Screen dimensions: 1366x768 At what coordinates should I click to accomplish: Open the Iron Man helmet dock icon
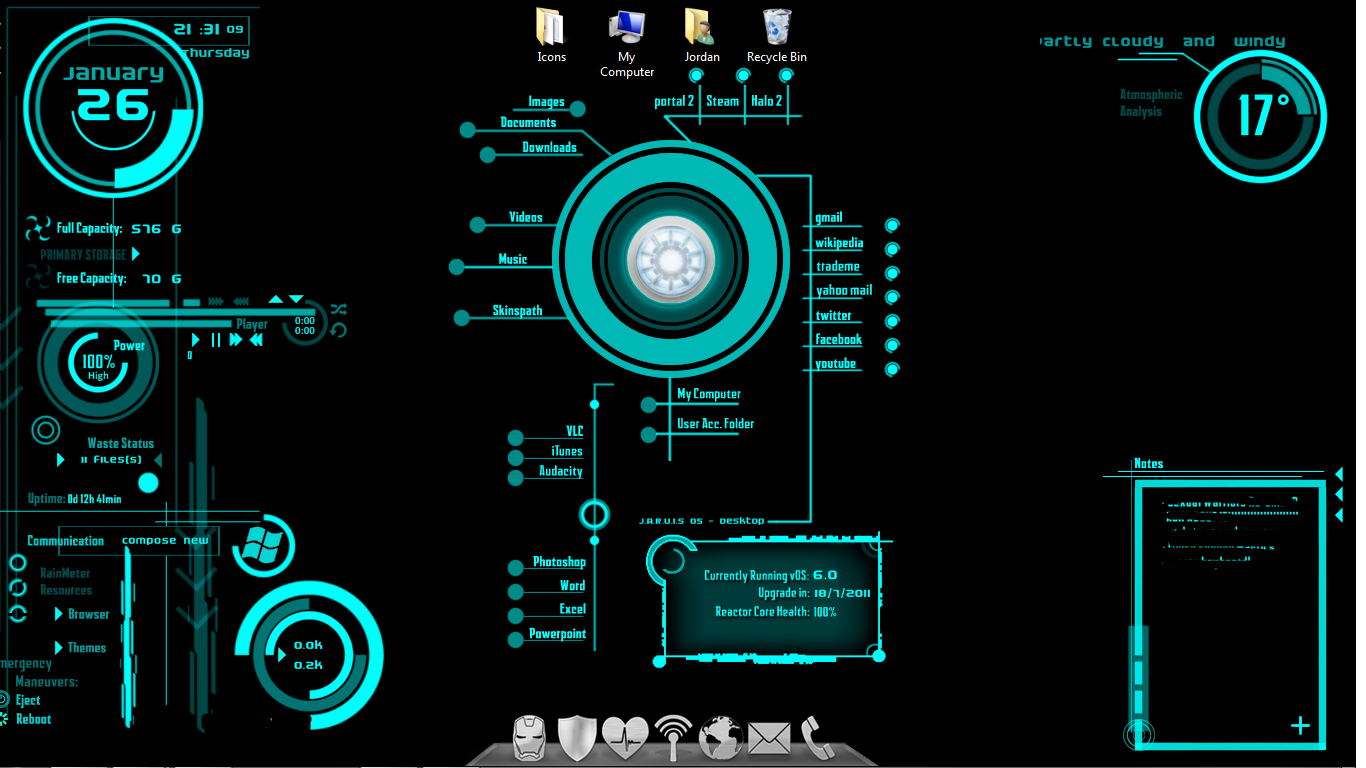click(531, 740)
